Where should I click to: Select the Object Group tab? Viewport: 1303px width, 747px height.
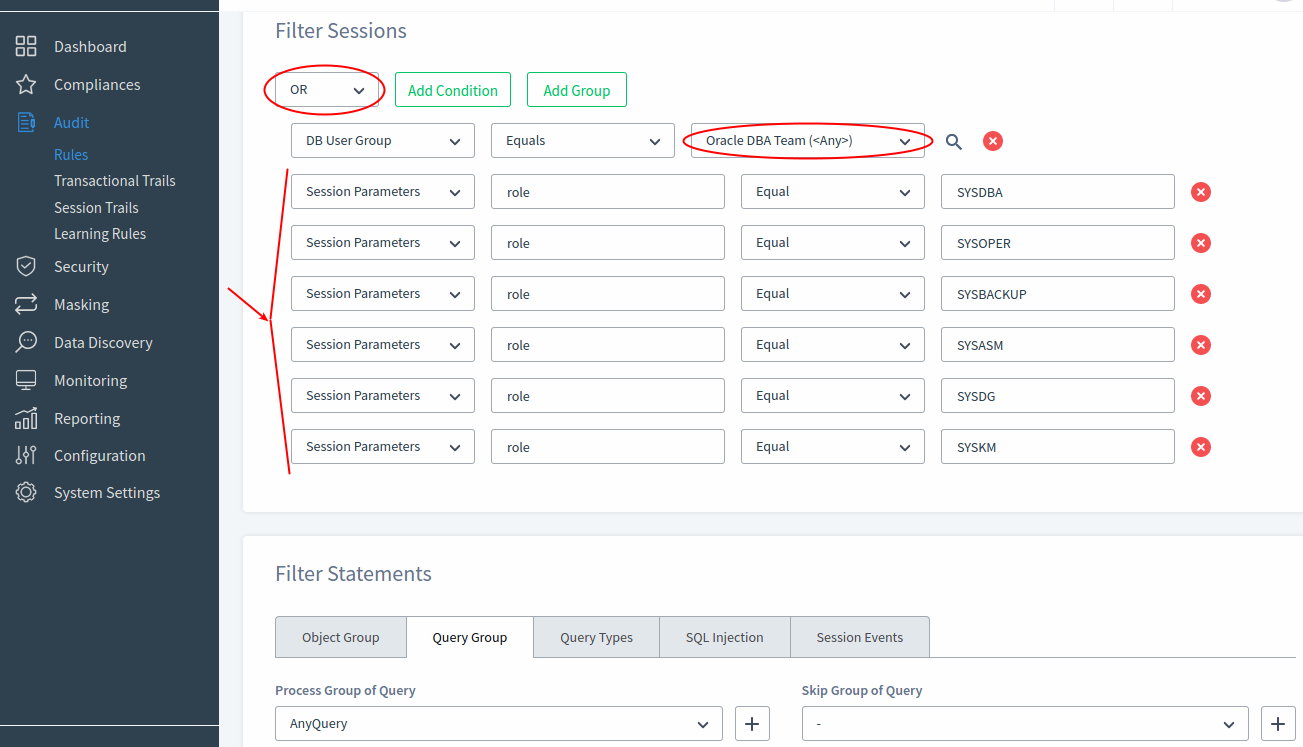340,637
